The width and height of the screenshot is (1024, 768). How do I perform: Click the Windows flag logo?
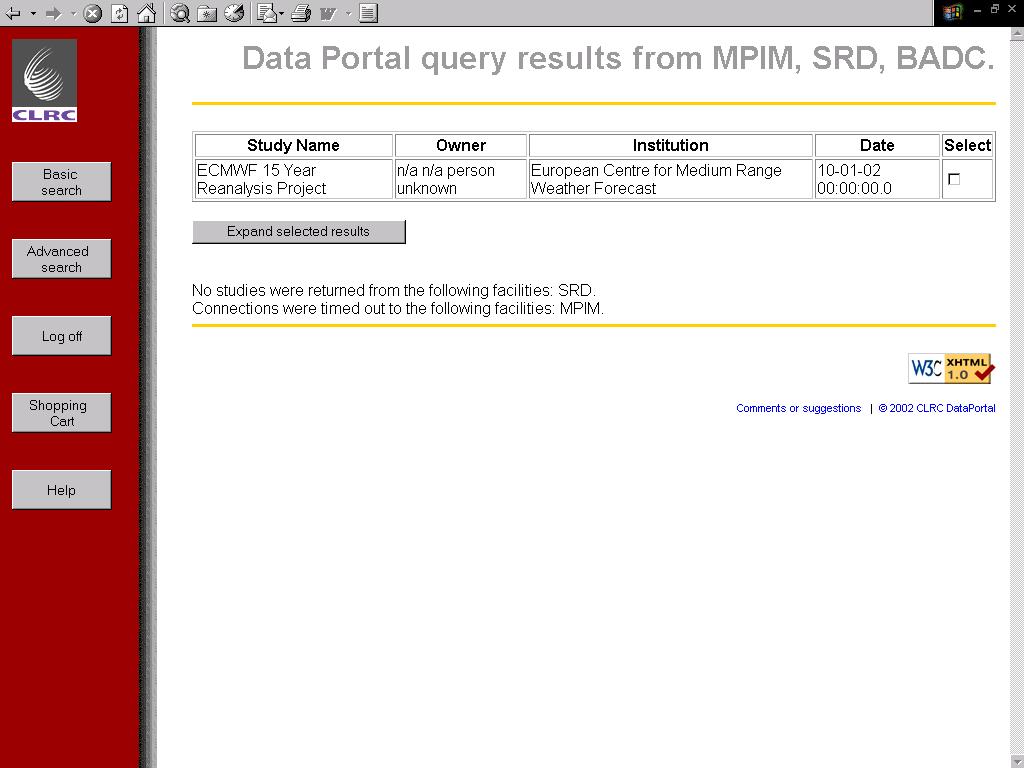(953, 12)
